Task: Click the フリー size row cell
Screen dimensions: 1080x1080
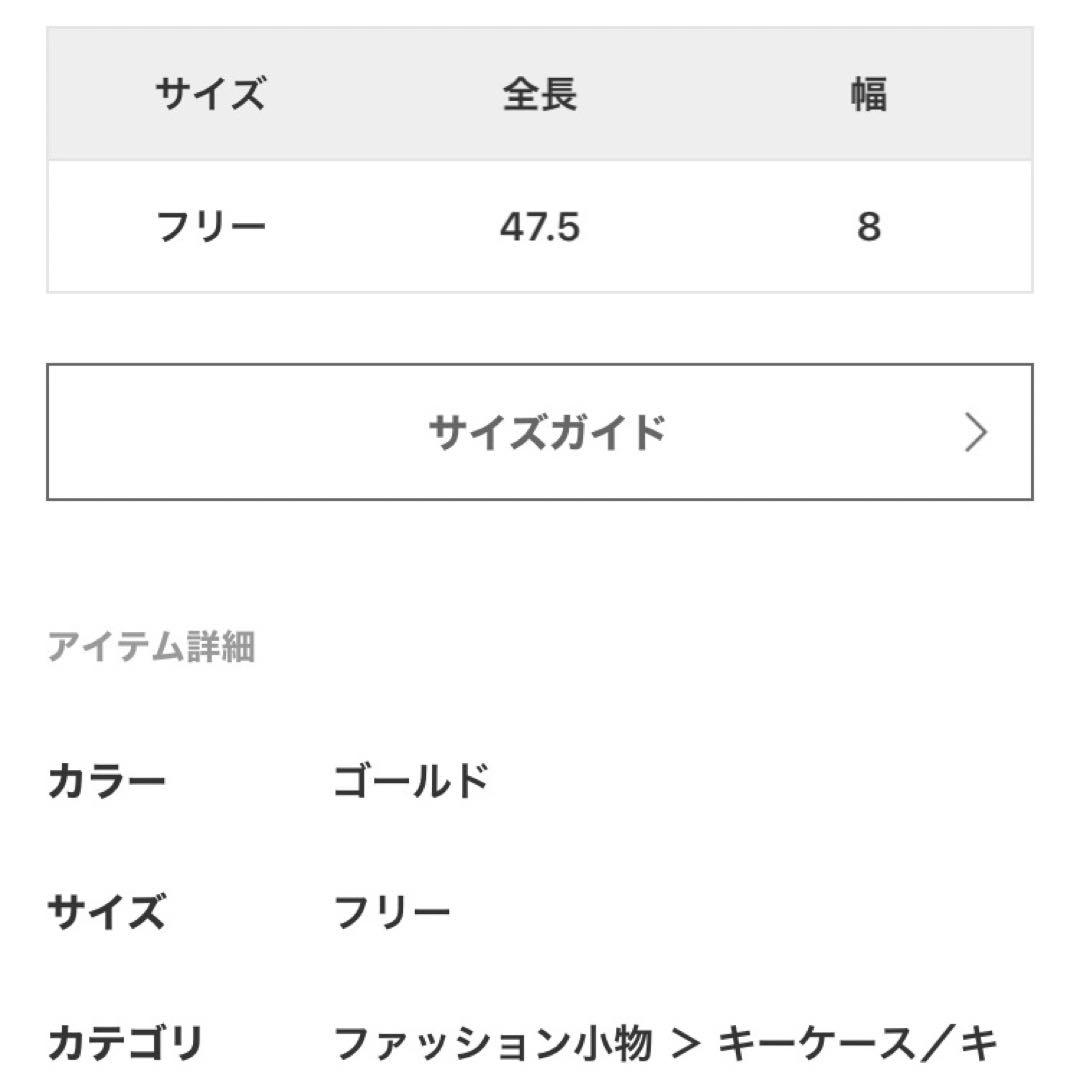Action: [210, 227]
